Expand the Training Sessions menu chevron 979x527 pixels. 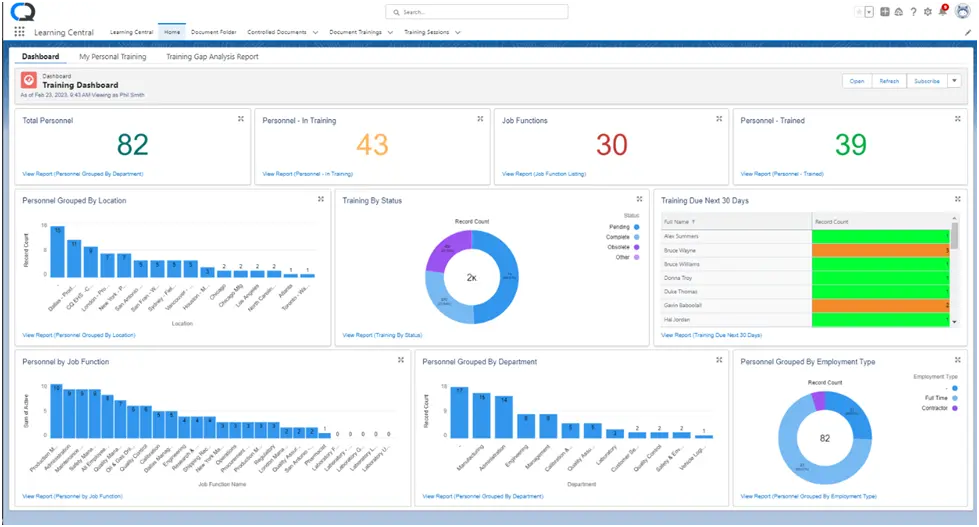tap(458, 32)
